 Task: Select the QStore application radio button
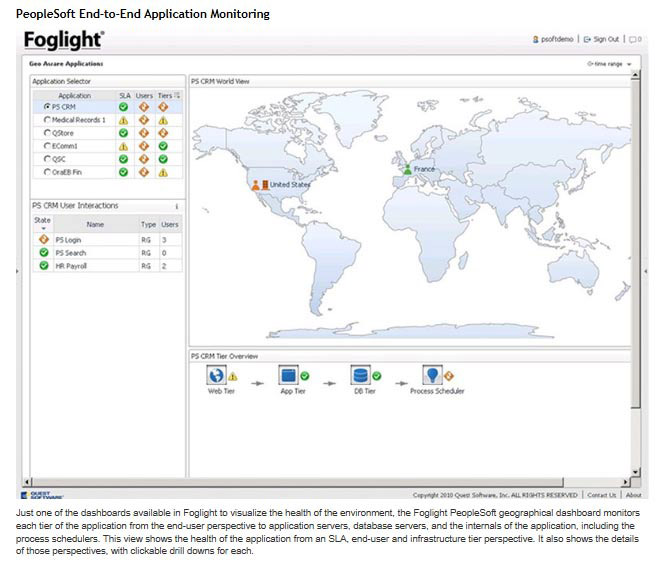47,133
